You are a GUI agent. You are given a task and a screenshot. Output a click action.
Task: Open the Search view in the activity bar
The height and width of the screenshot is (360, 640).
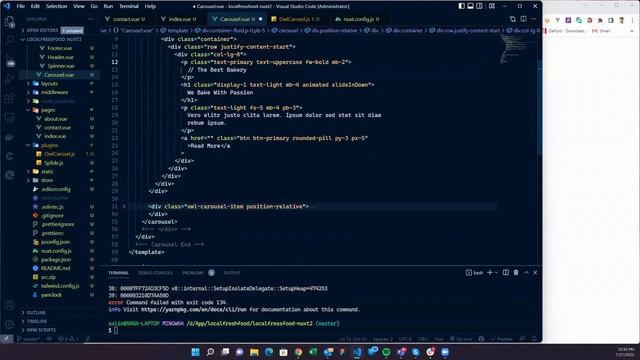[x=9, y=40]
